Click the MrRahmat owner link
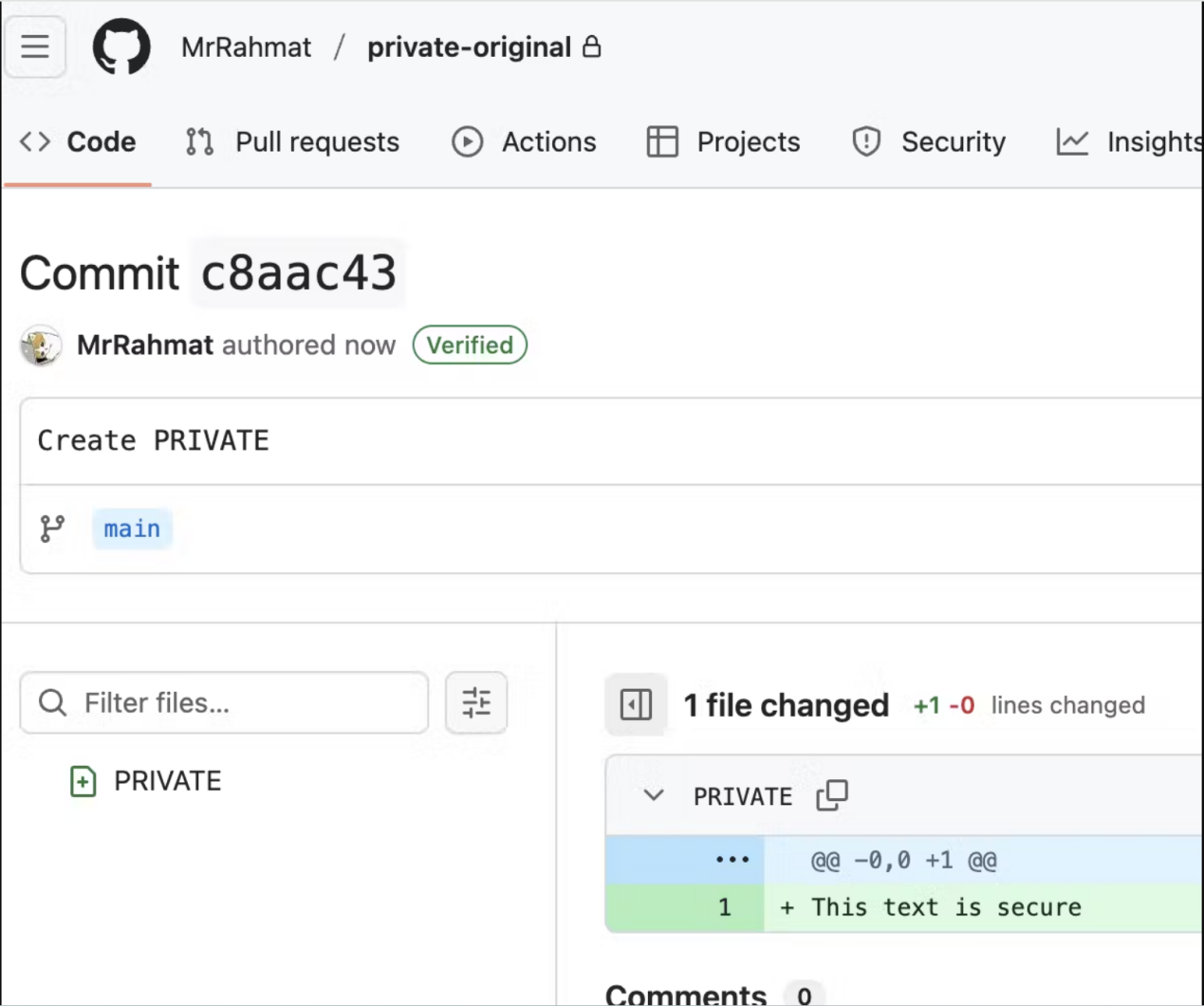This screenshot has height=1006, width=1204. point(246,47)
